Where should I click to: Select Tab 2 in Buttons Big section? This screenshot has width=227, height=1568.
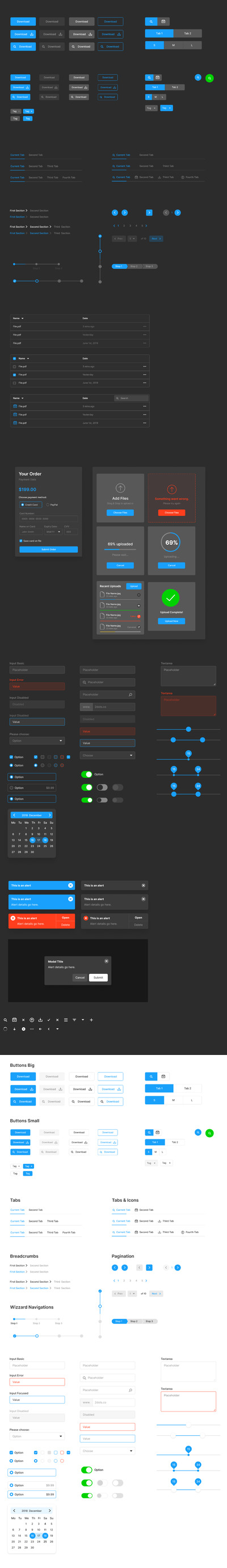coord(187,1088)
